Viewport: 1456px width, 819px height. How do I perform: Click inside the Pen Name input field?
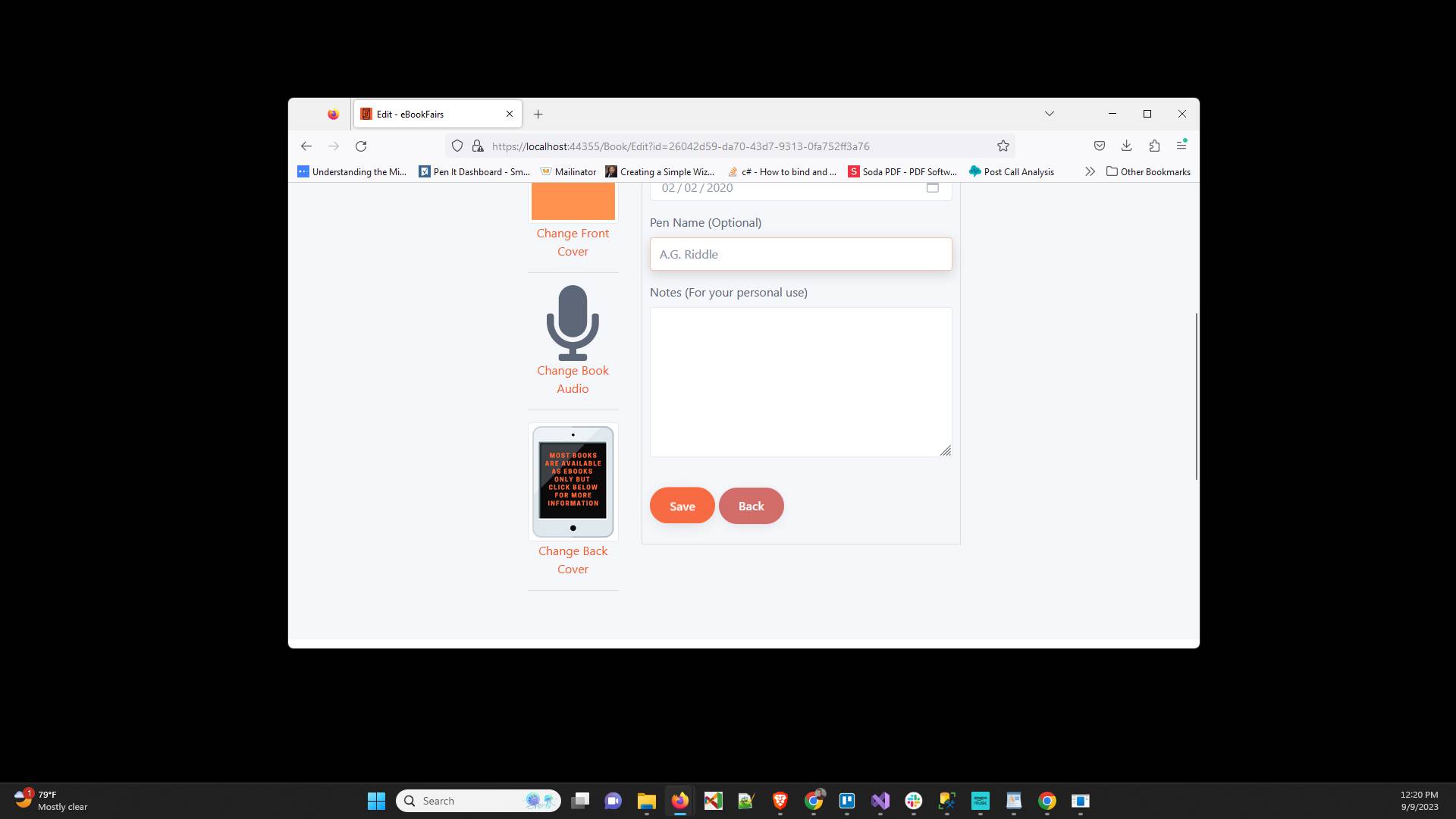[801, 254]
